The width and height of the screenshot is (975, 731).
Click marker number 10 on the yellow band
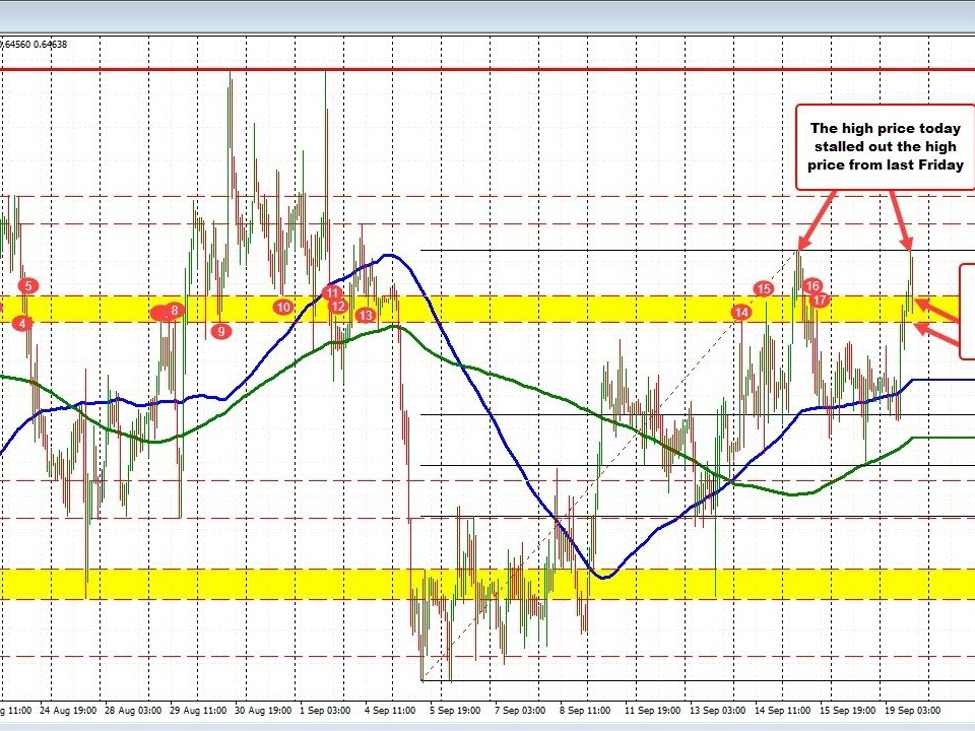(284, 307)
